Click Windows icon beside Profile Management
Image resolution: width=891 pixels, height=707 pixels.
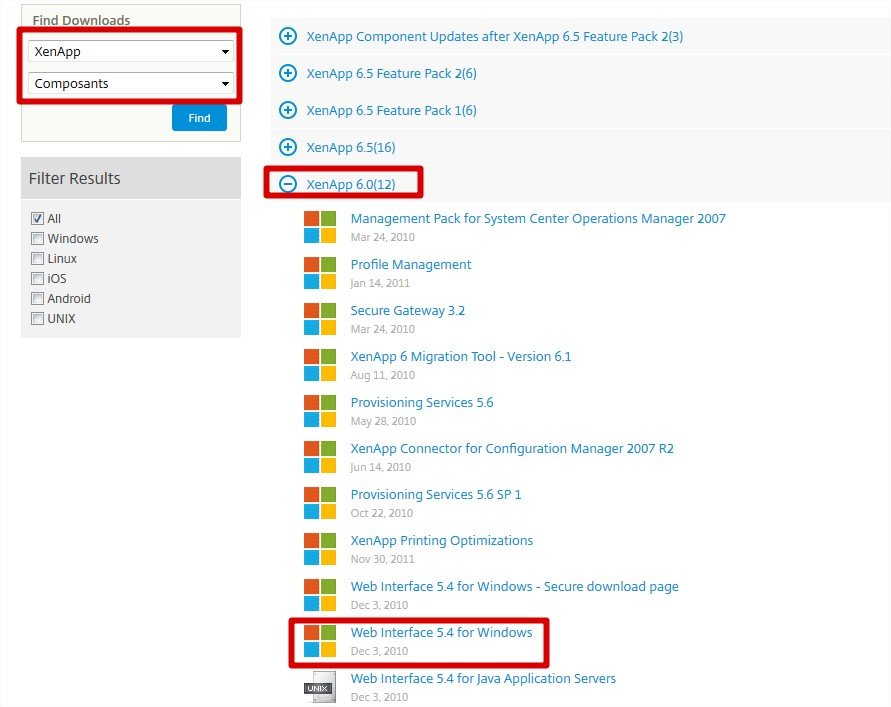[x=320, y=273]
